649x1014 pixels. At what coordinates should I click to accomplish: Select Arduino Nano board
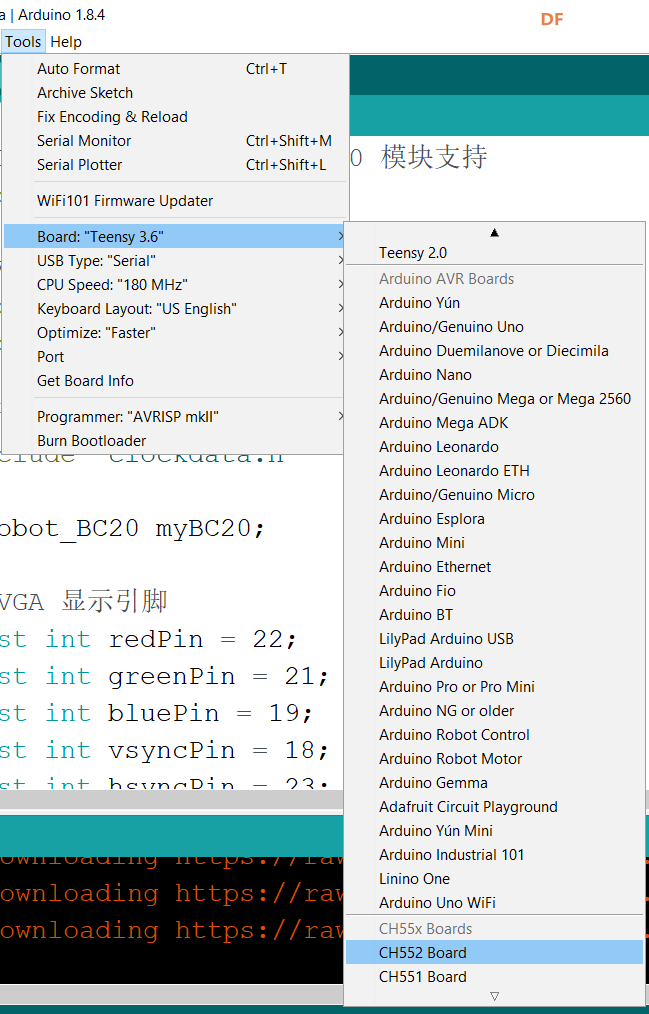(495, 374)
